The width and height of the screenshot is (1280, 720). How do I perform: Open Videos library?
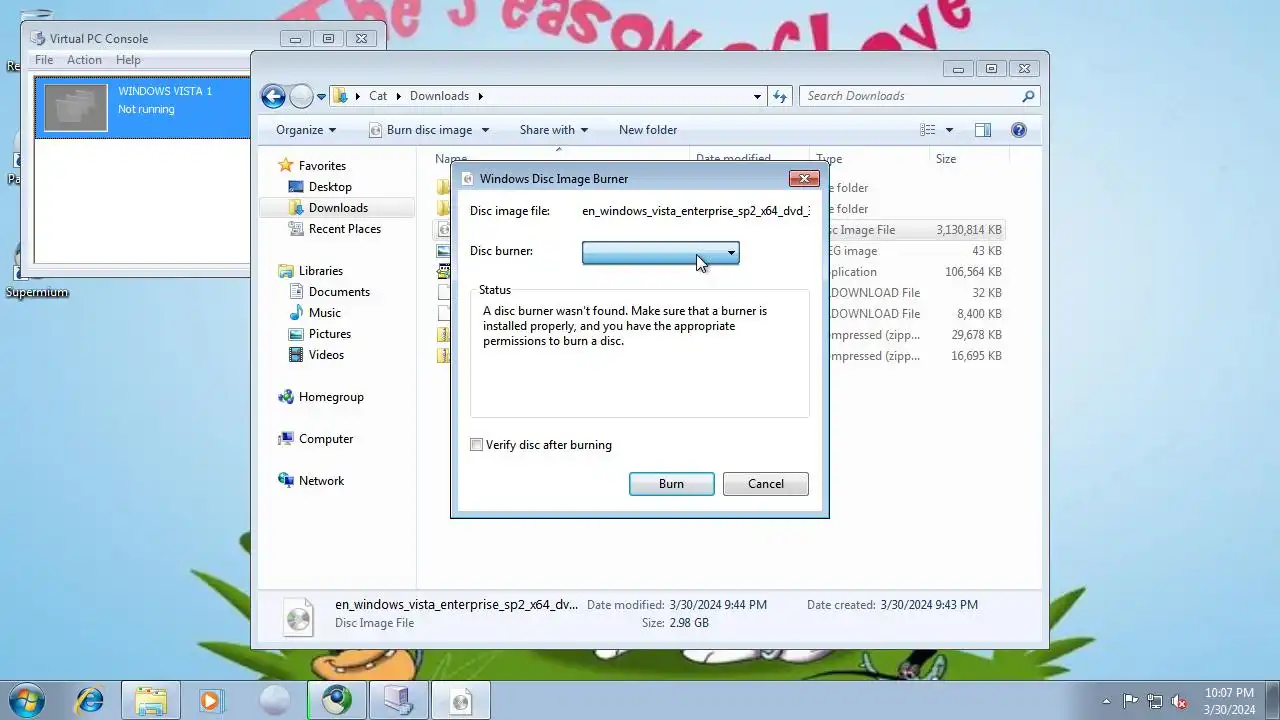point(326,355)
